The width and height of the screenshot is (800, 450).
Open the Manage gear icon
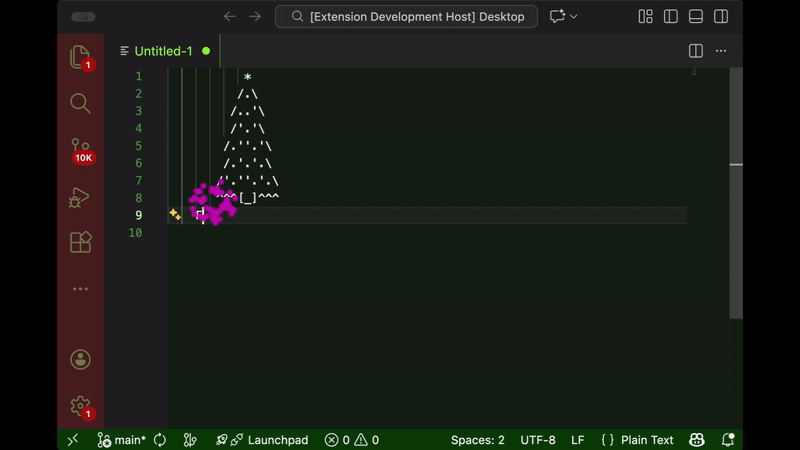point(81,407)
